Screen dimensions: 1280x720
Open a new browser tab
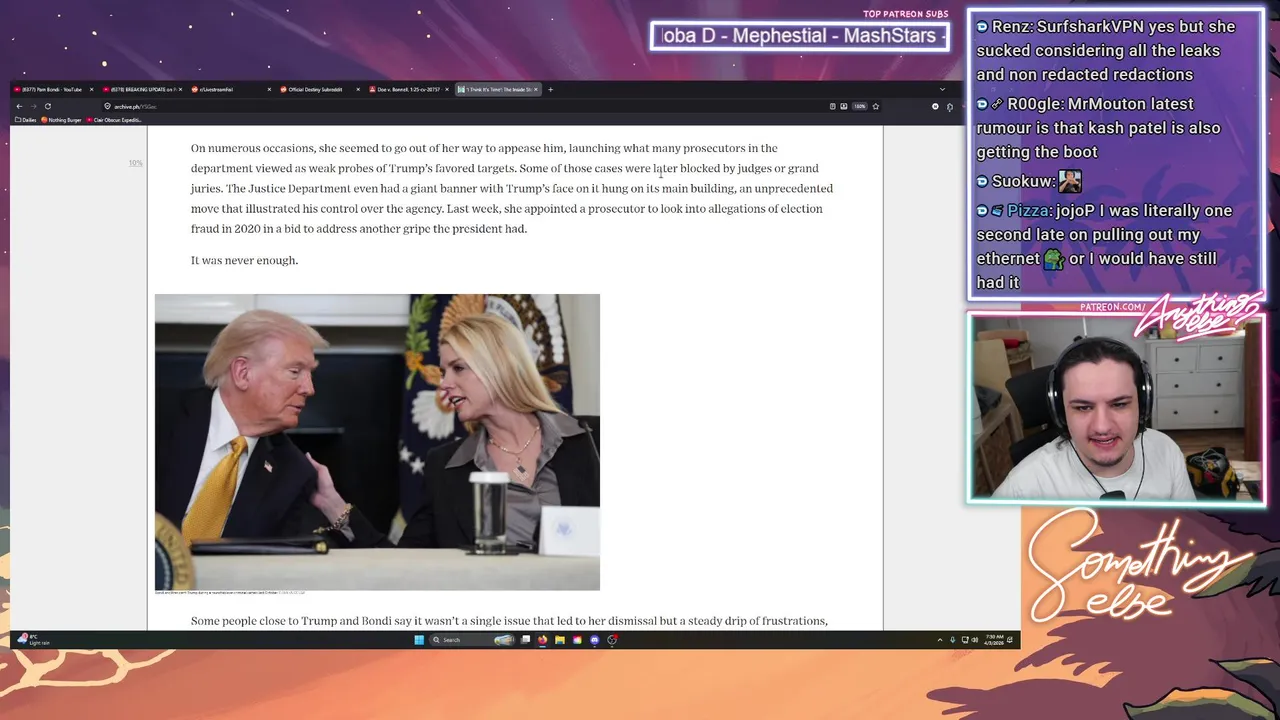coord(550,89)
